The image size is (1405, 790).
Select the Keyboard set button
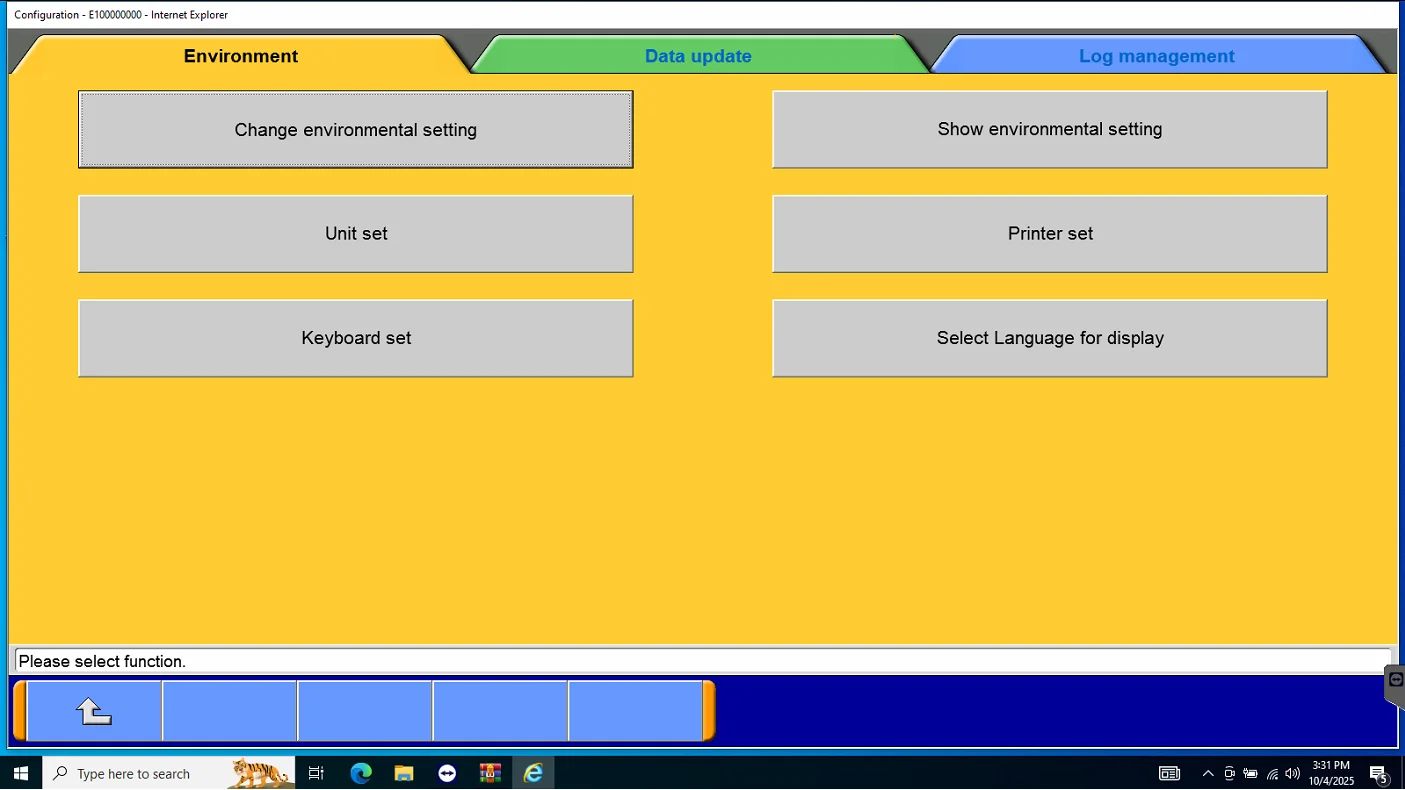[x=356, y=338]
